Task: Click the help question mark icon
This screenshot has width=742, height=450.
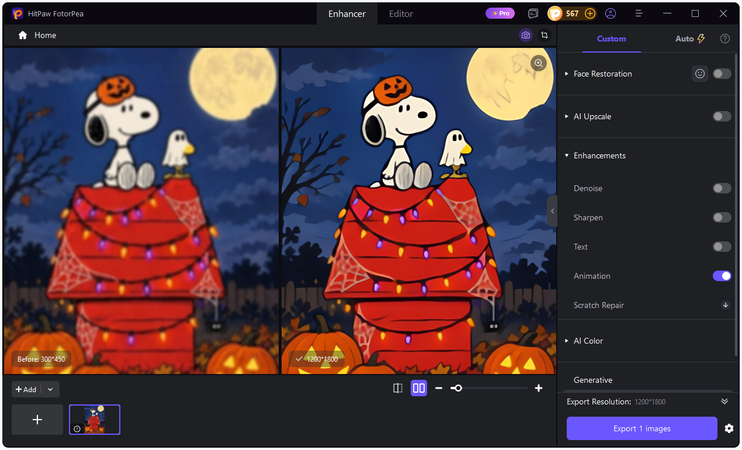Action: click(724, 39)
